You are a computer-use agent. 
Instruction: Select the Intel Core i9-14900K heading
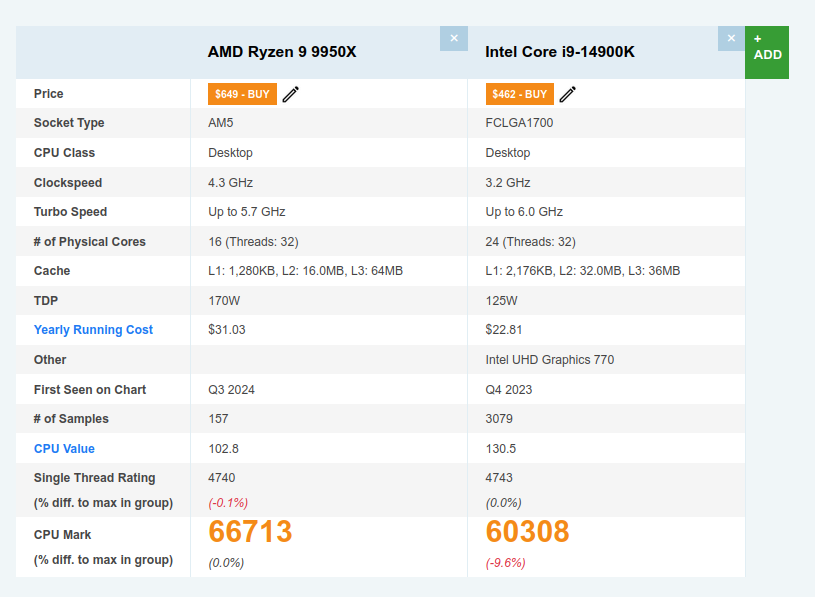(560, 52)
